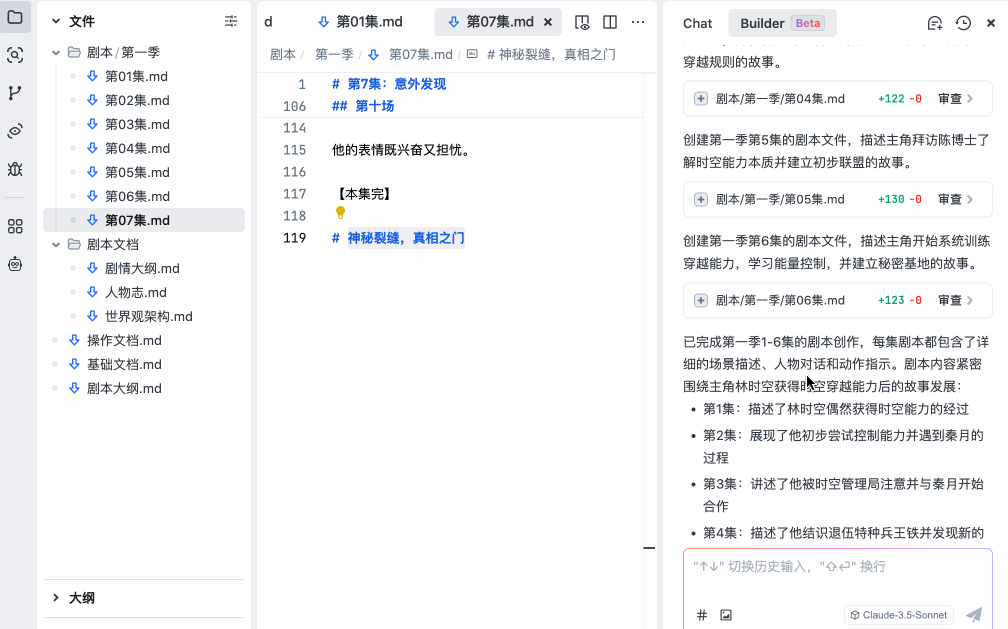Select the 第07集.md editor tab
The image size is (1008, 629).
pyautogui.click(x=498, y=22)
